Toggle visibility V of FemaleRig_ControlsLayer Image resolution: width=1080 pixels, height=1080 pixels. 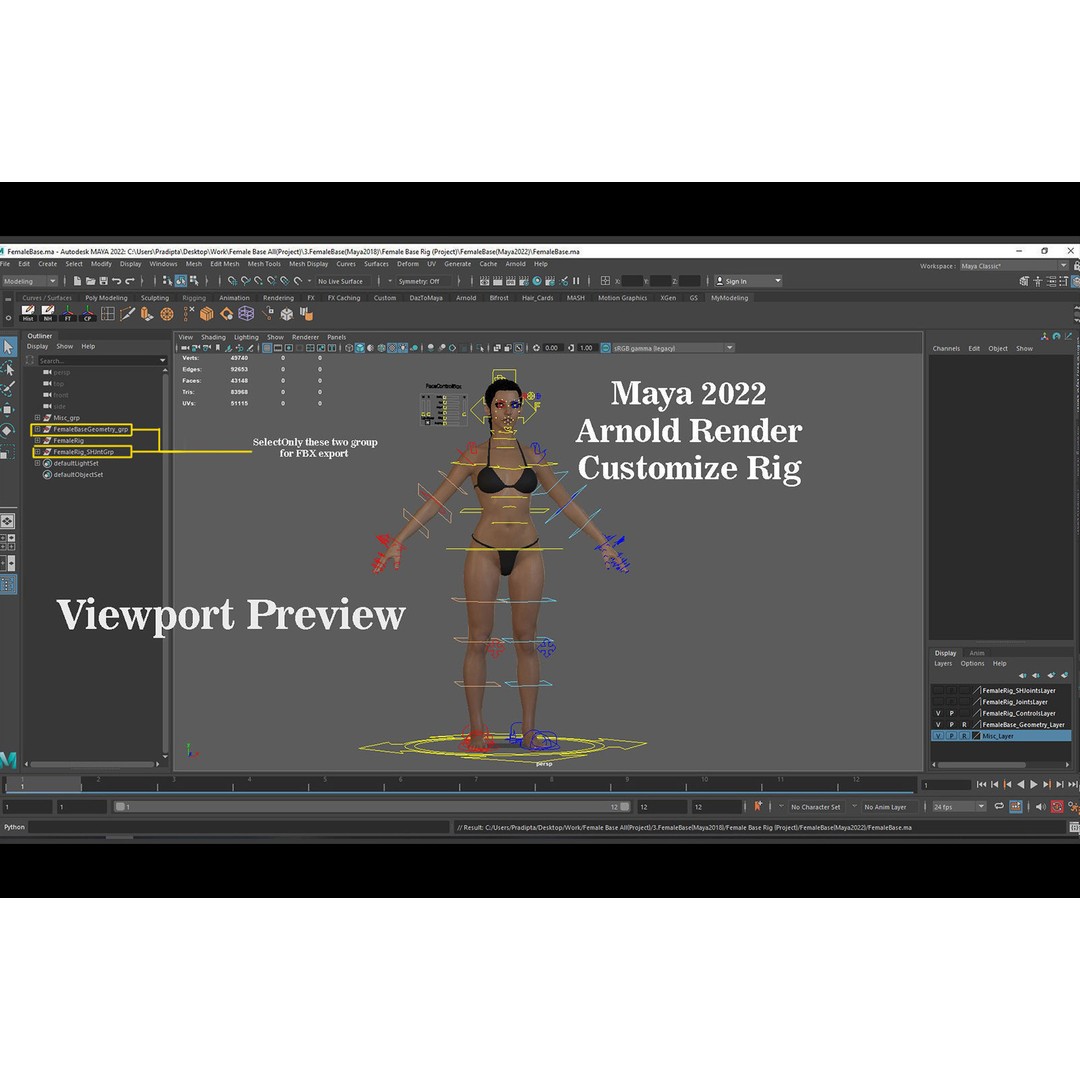coord(938,713)
